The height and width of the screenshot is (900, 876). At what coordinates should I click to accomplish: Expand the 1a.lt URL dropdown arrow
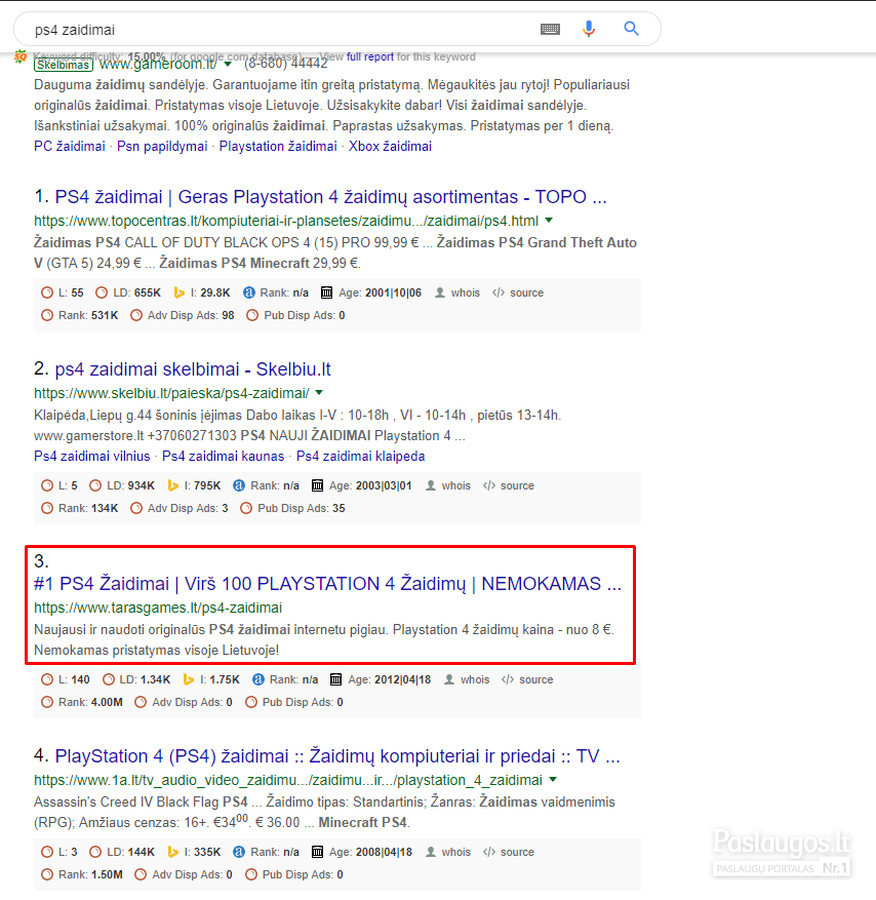pyautogui.click(x=553, y=779)
